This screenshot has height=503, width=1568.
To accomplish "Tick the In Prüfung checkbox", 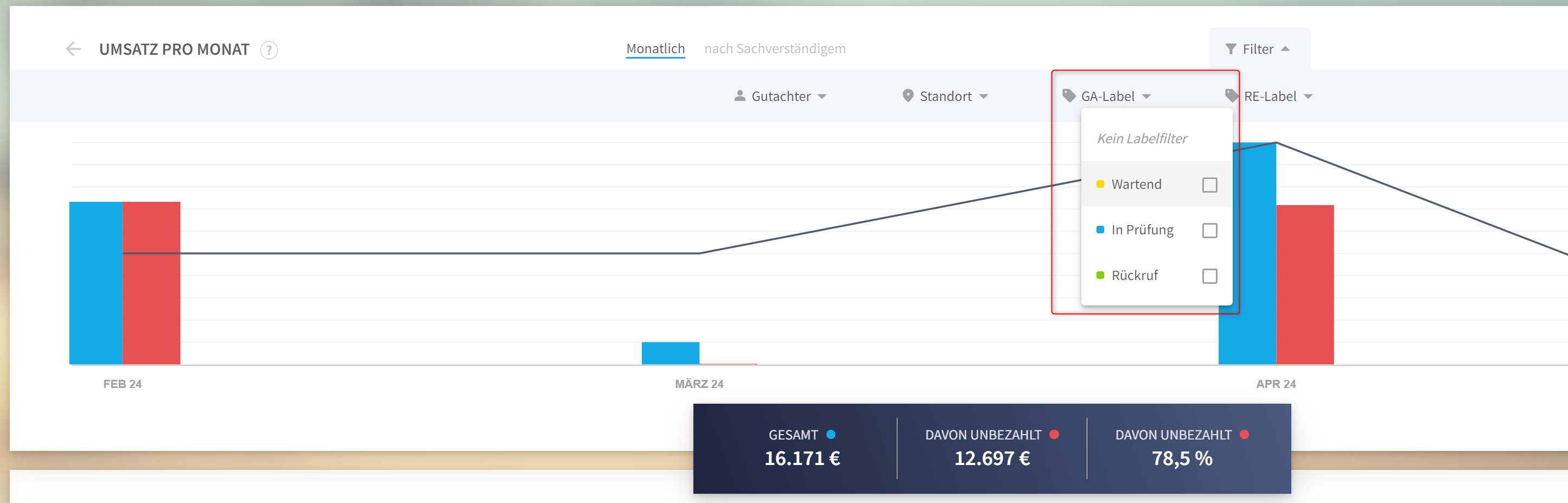I will click(x=1209, y=230).
